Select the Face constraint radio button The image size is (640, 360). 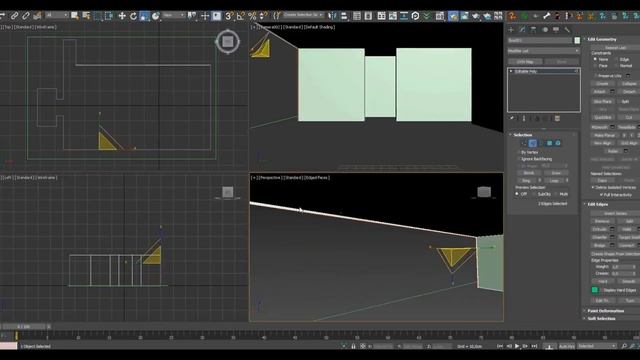coord(595,66)
